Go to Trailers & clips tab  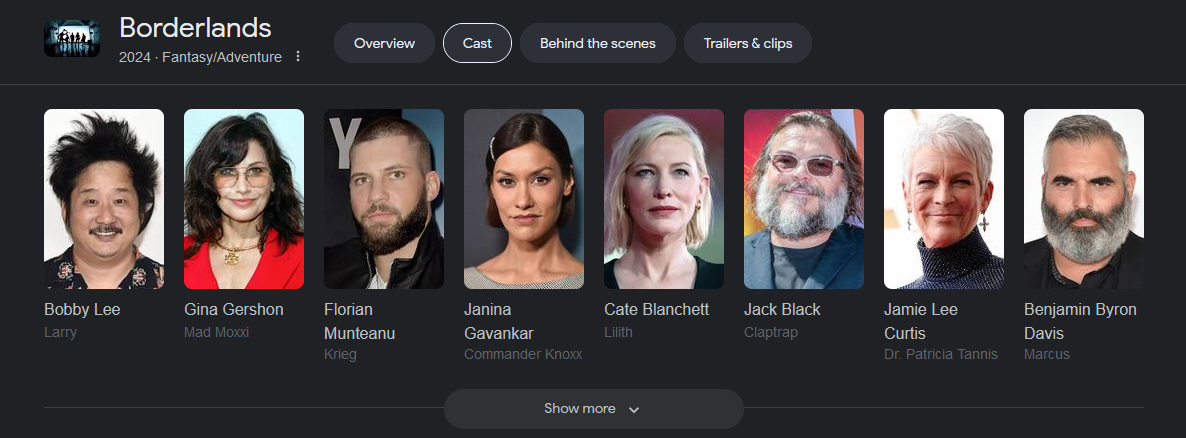[x=748, y=43]
